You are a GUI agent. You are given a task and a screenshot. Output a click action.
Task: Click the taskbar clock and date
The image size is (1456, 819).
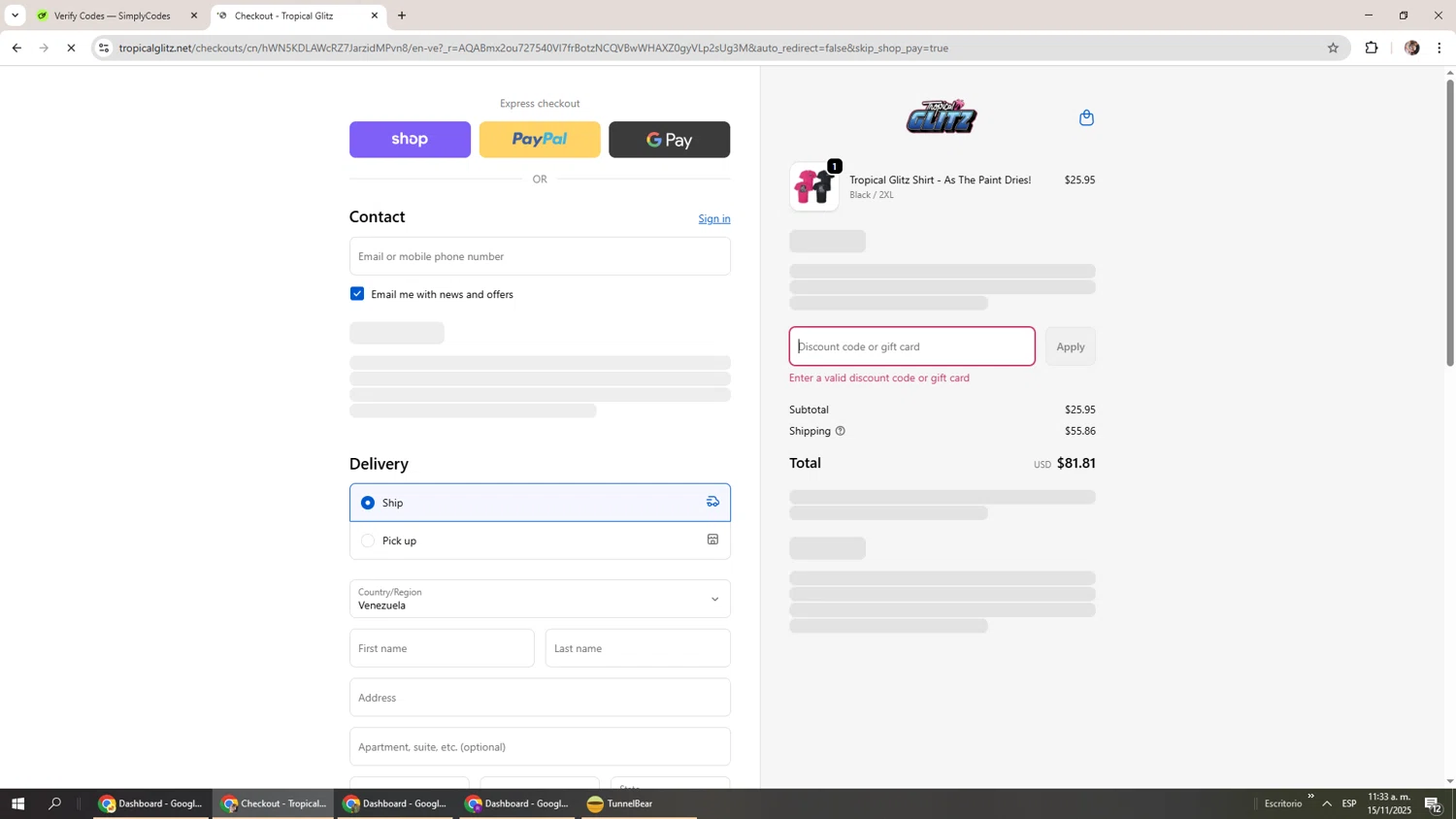[x=1389, y=803]
